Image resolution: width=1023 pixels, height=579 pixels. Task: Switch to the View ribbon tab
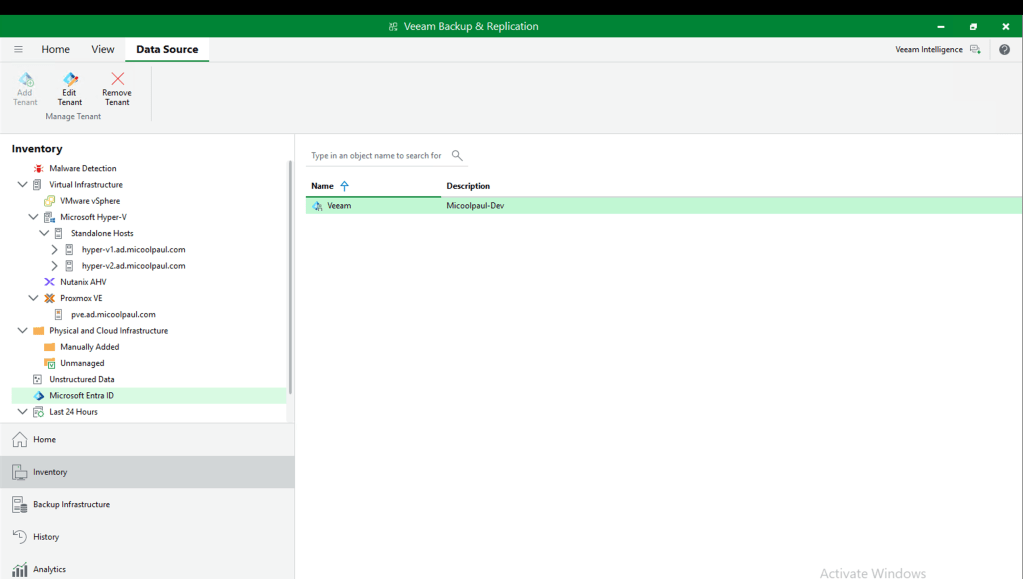[x=102, y=50]
